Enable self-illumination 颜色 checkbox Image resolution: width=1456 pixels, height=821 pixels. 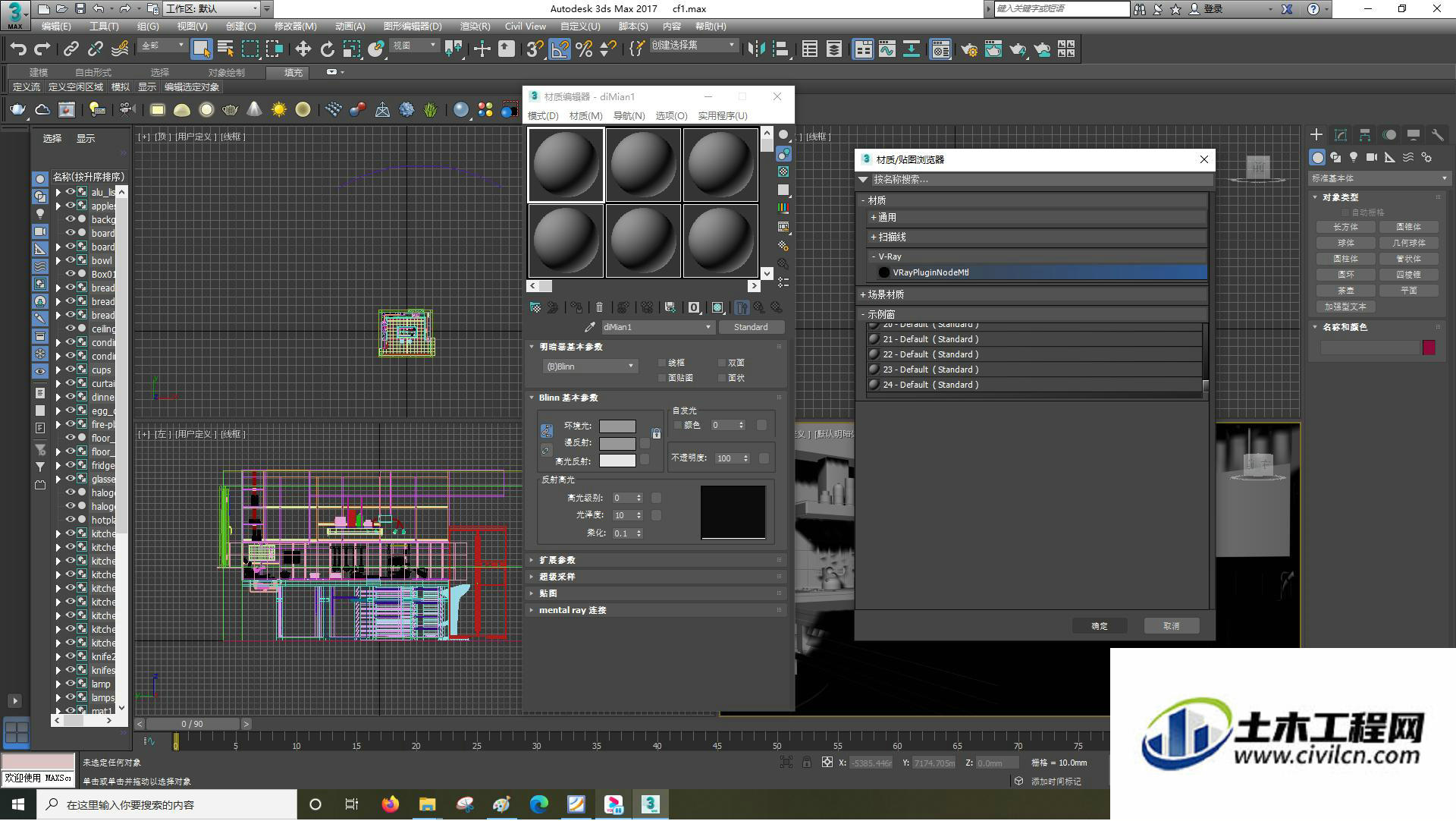[x=678, y=426]
